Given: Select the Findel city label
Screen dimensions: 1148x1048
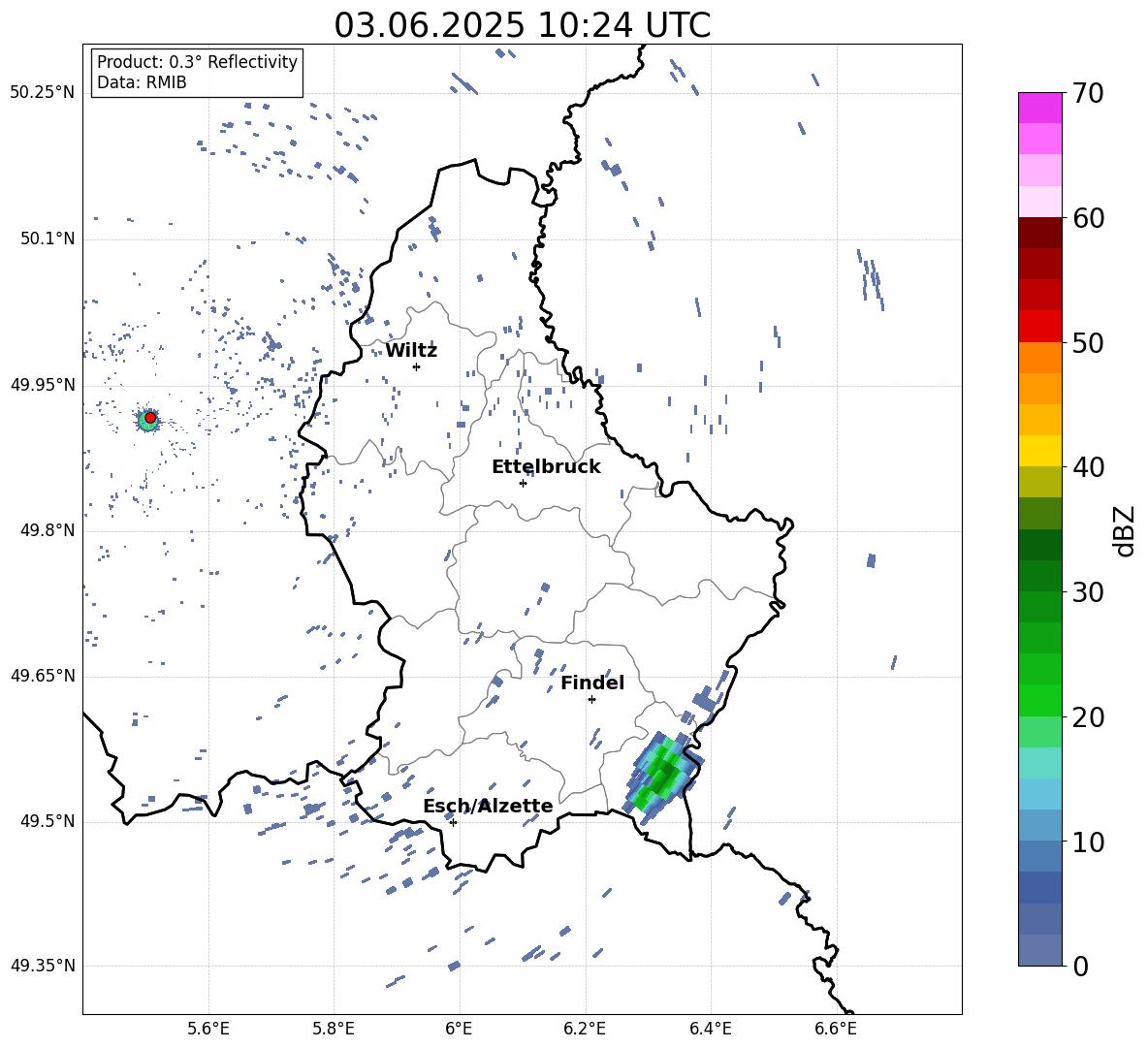Looking at the screenshot, I should (592, 683).
